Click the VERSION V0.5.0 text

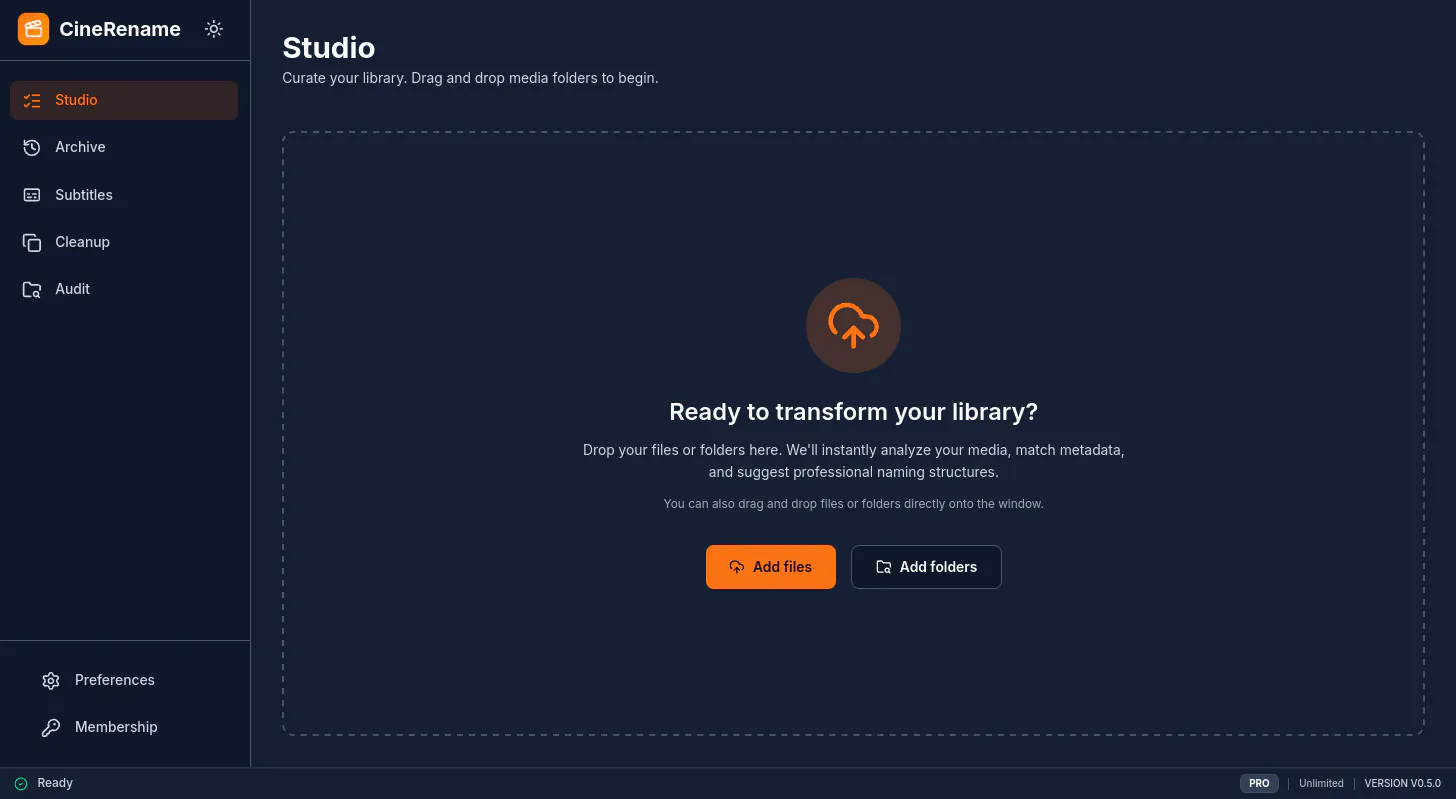tap(1402, 783)
